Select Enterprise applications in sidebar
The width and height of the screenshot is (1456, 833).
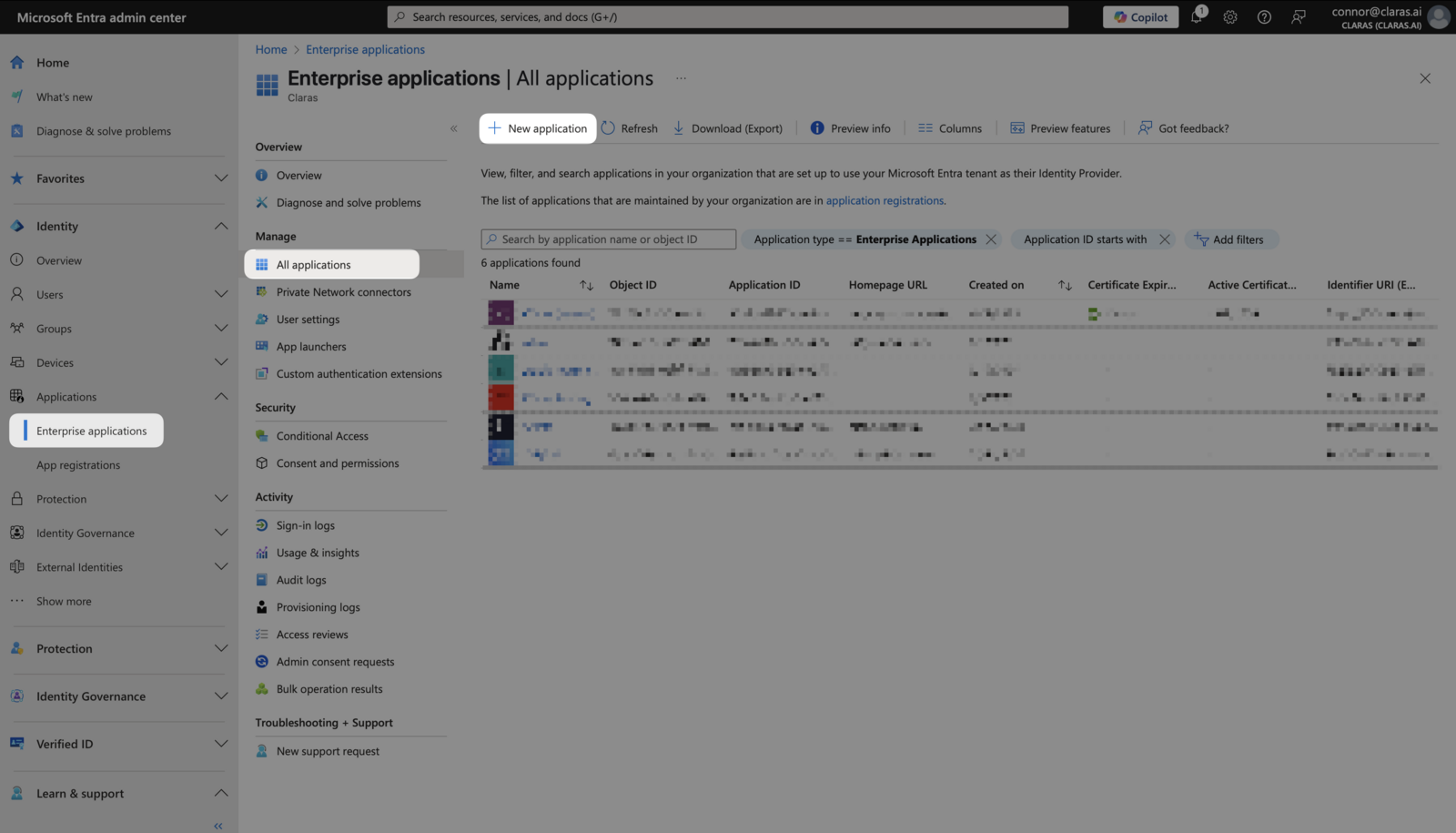[86, 431]
